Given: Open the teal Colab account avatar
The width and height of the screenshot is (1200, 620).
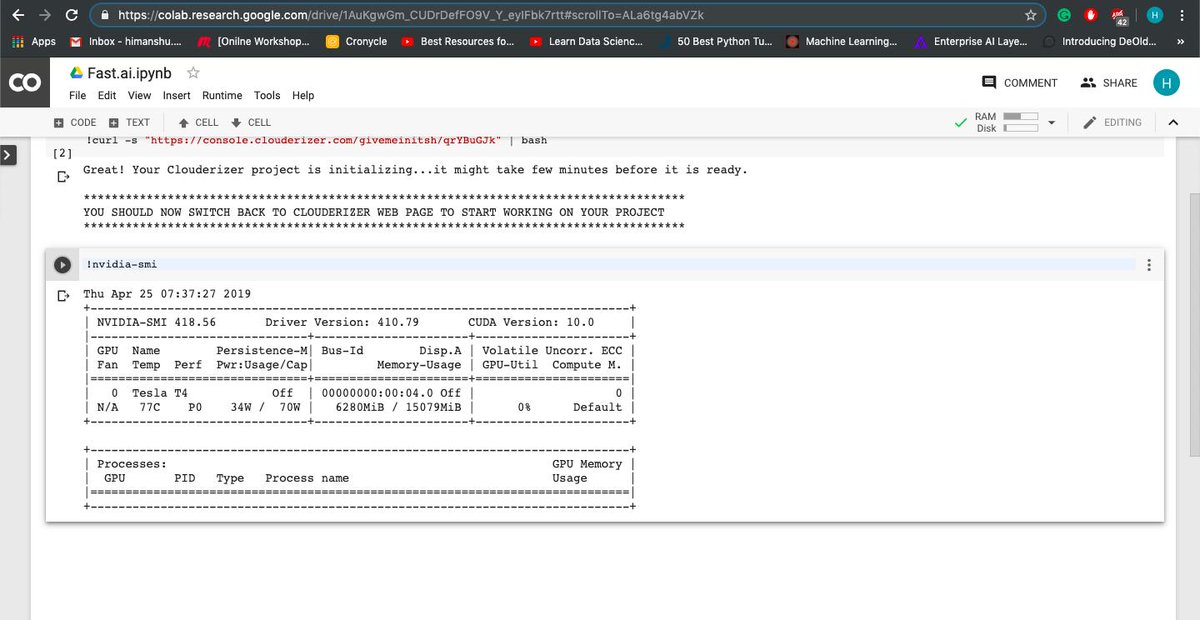Looking at the screenshot, I should click(1166, 83).
